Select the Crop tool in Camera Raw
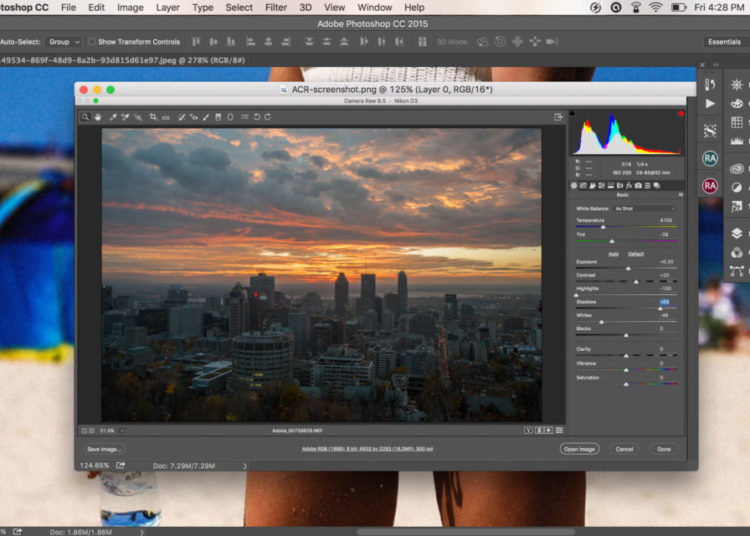The image size is (750, 536). [x=153, y=117]
